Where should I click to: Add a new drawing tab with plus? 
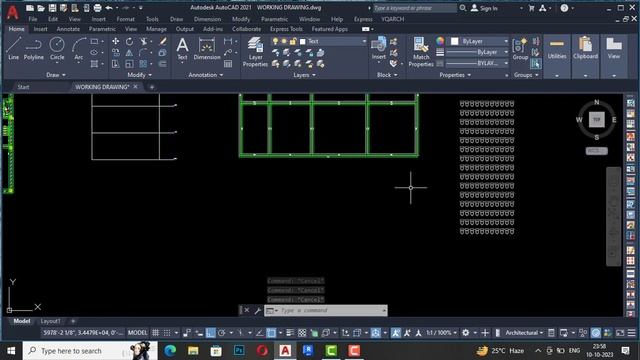(152, 87)
